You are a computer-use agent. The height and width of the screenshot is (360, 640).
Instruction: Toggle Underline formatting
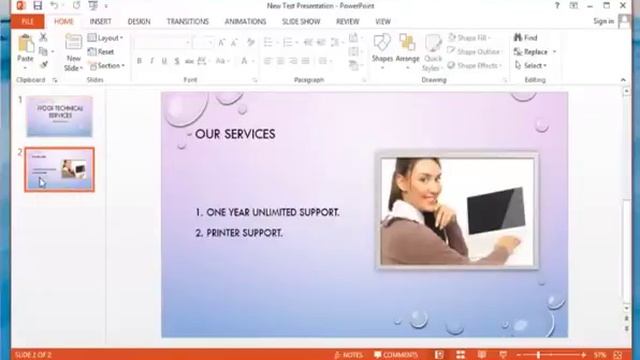tap(164, 61)
